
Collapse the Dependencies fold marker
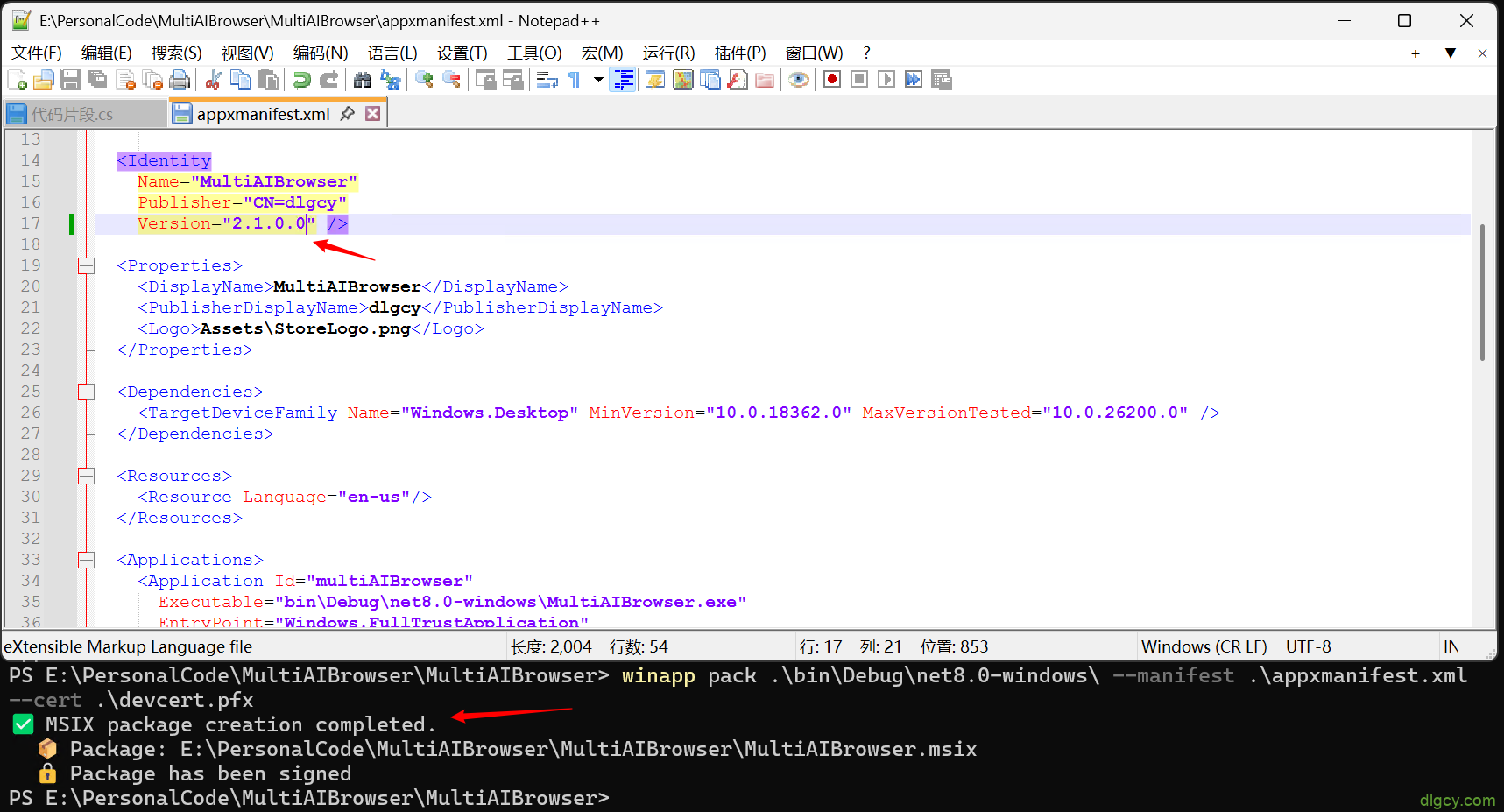[86, 392]
